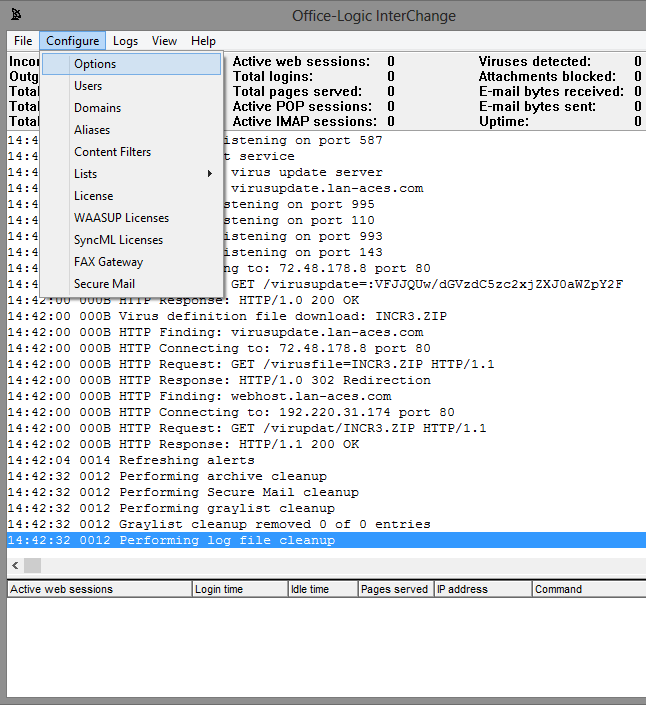Open the Logs menu

click(125, 41)
